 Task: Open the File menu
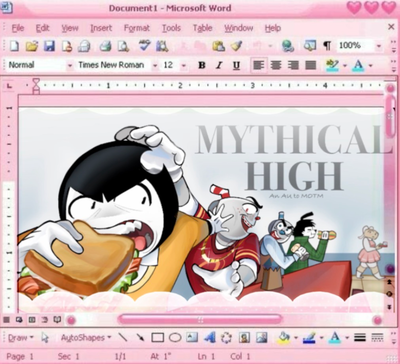[x=18, y=28]
